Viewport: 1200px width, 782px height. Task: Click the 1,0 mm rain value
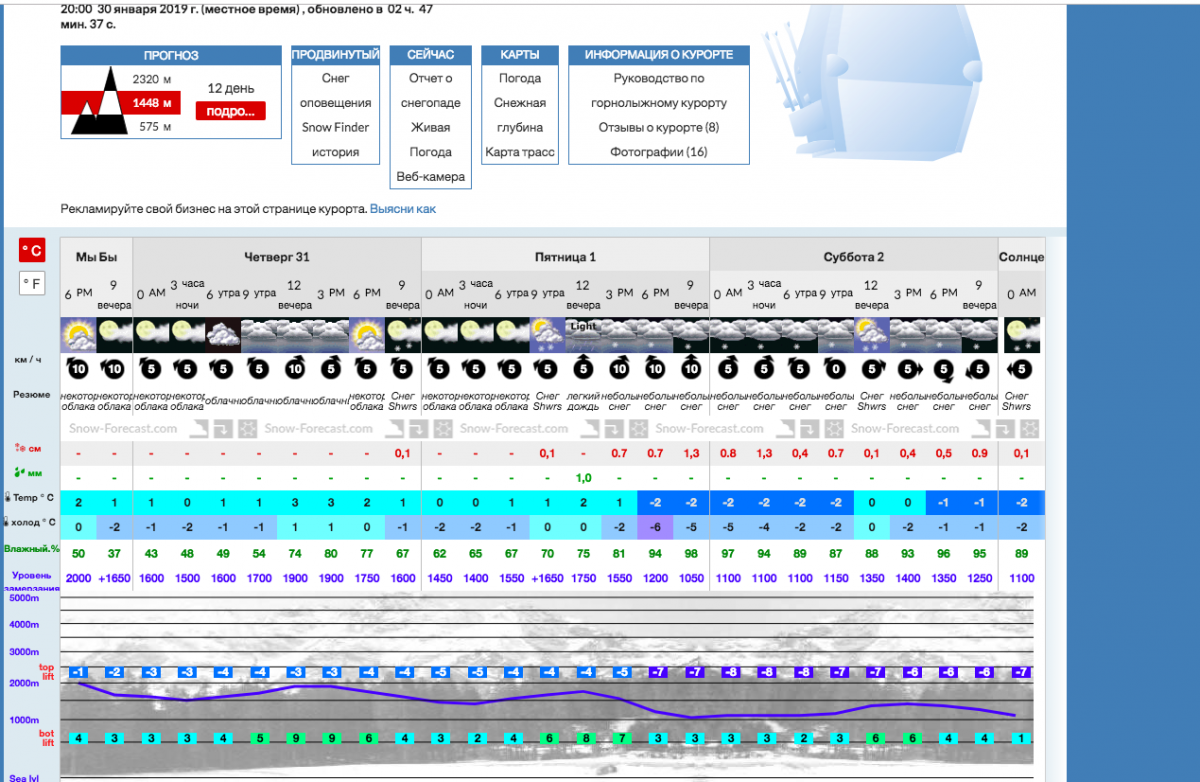583,478
